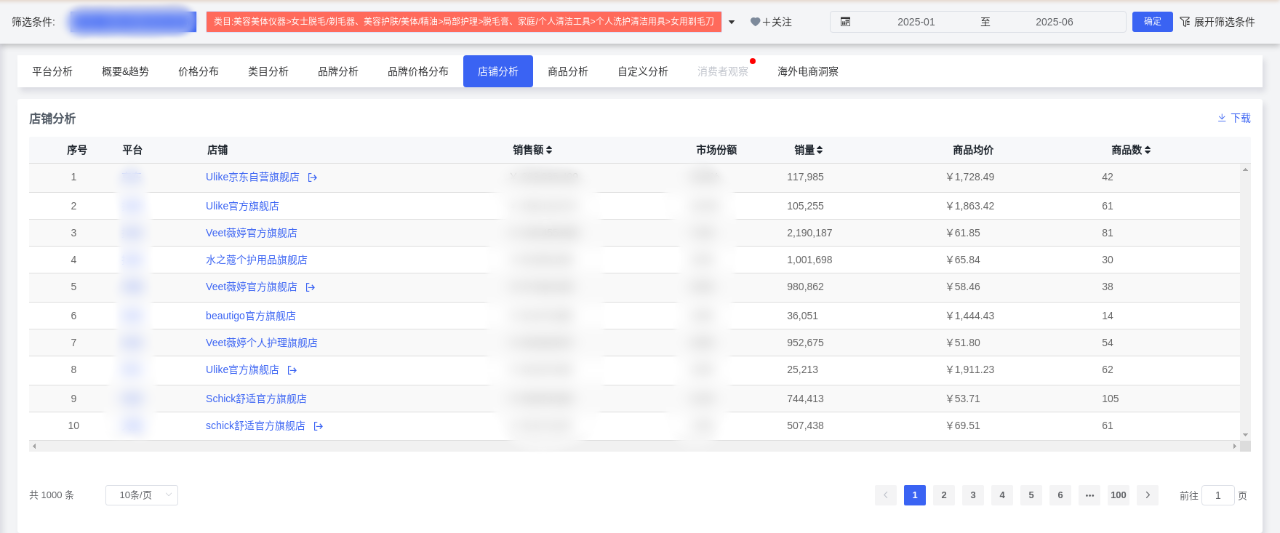Go to page 6 in pagination
The height and width of the screenshot is (533, 1280).
(1060, 495)
